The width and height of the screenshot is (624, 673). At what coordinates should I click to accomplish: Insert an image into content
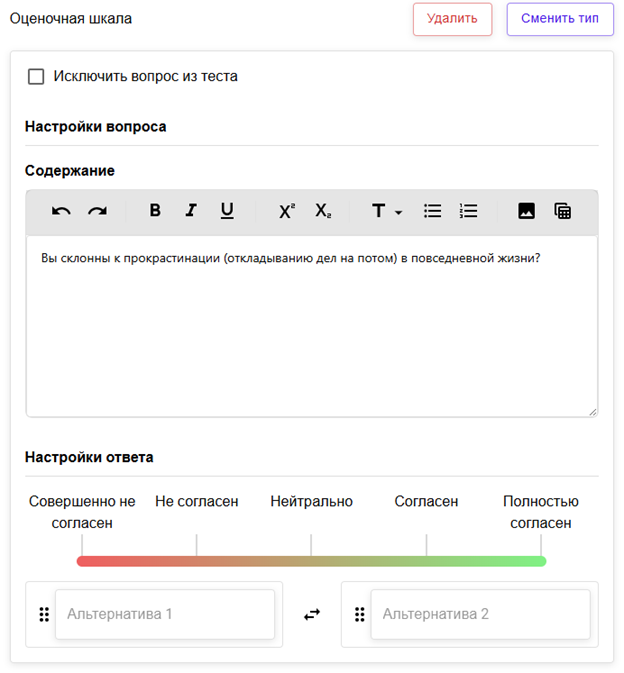pos(526,211)
